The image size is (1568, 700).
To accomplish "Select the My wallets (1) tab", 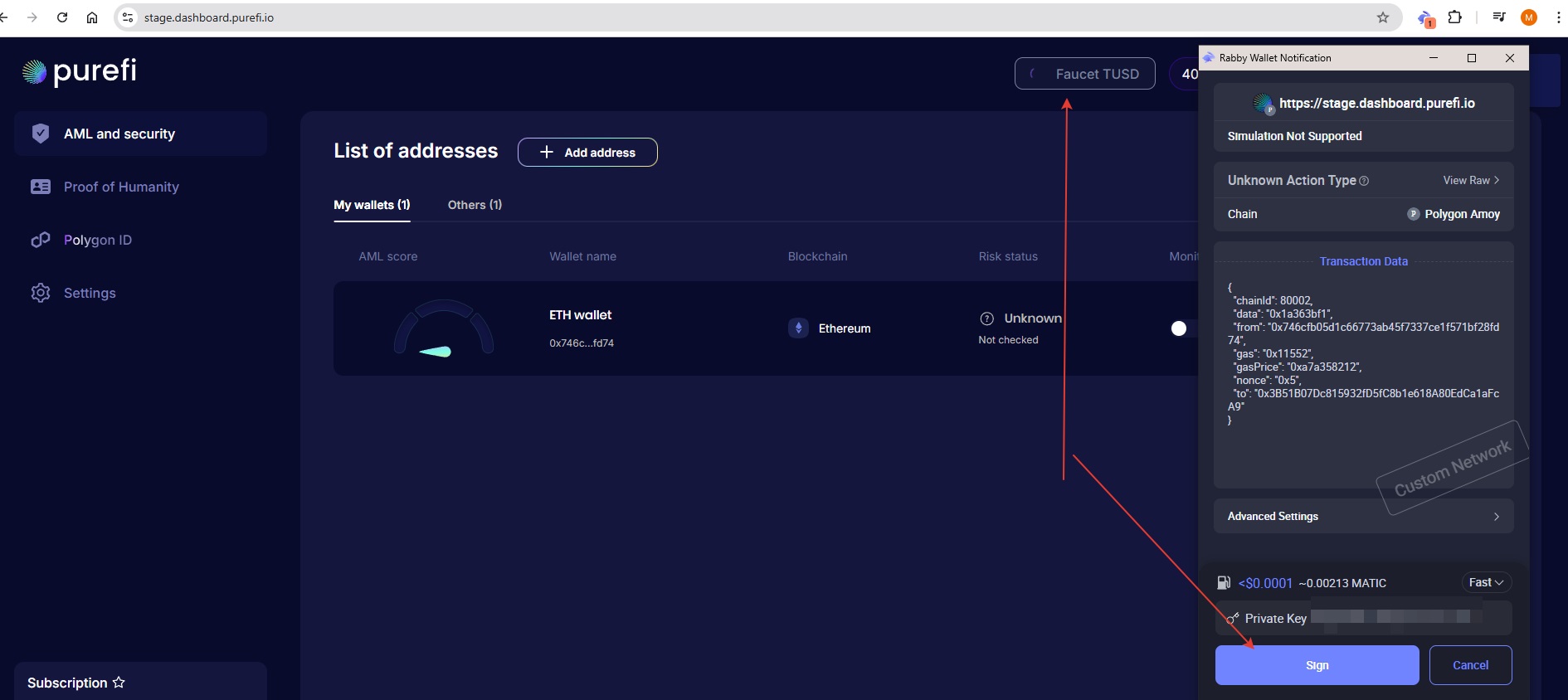I will pos(372,205).
